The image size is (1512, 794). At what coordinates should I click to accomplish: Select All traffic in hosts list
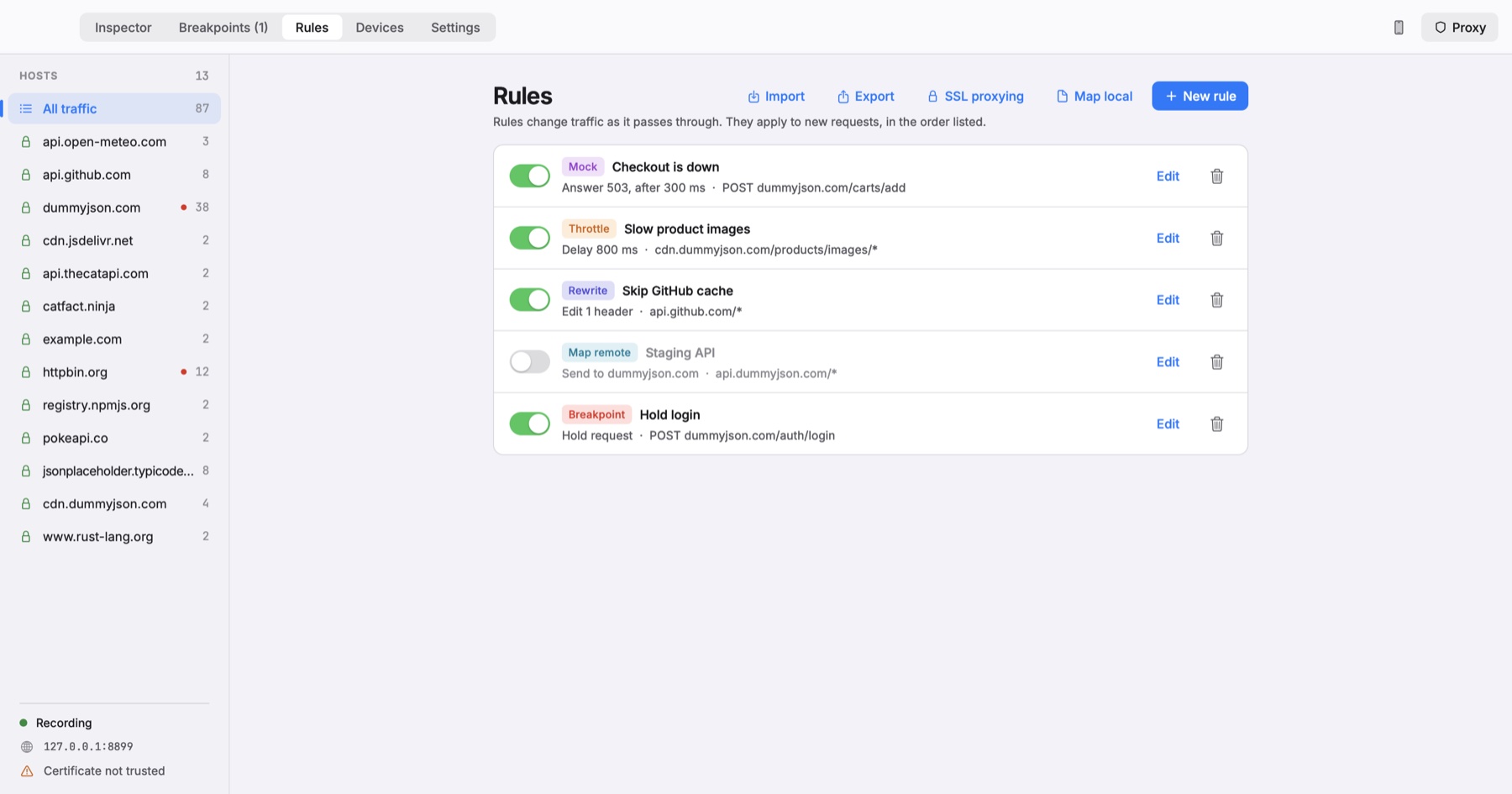pos(114,109)
